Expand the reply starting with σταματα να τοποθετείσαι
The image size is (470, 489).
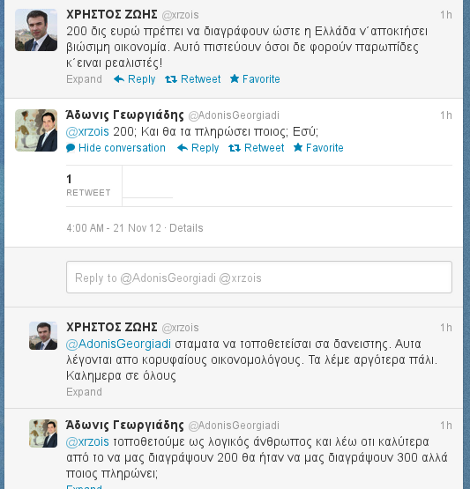click(84, 392)
